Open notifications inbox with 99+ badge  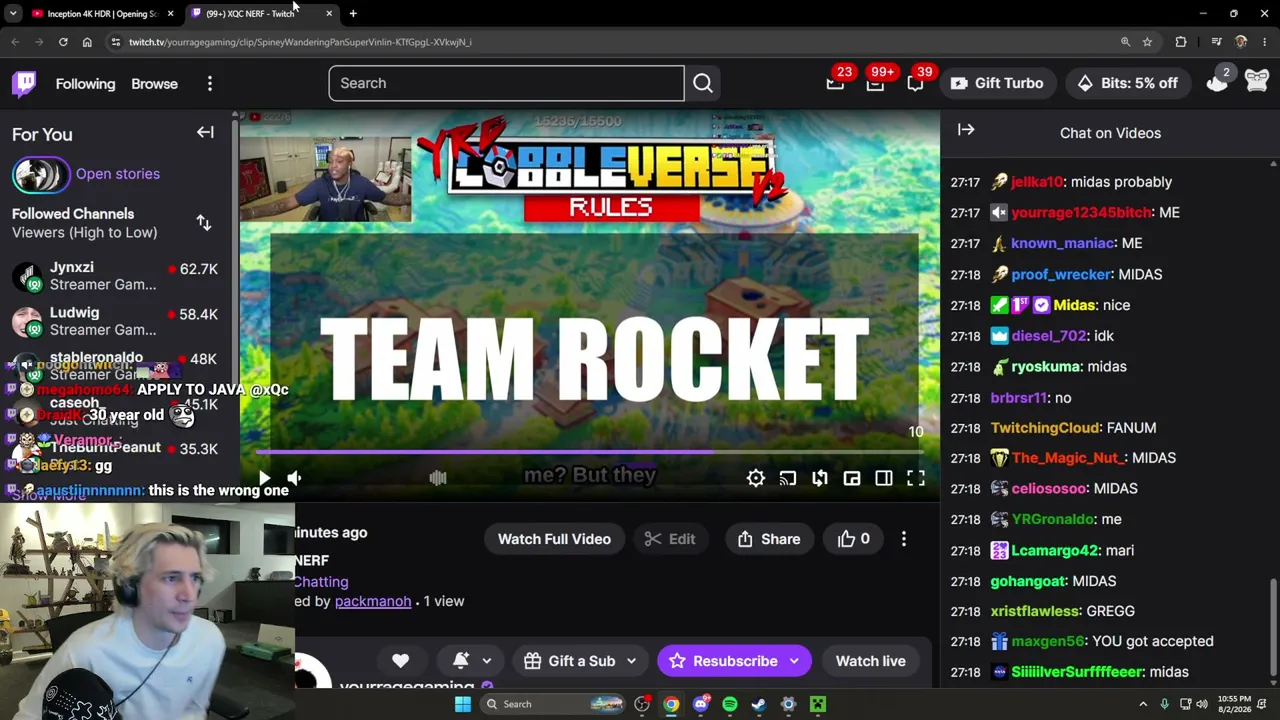tap(875, 83)
